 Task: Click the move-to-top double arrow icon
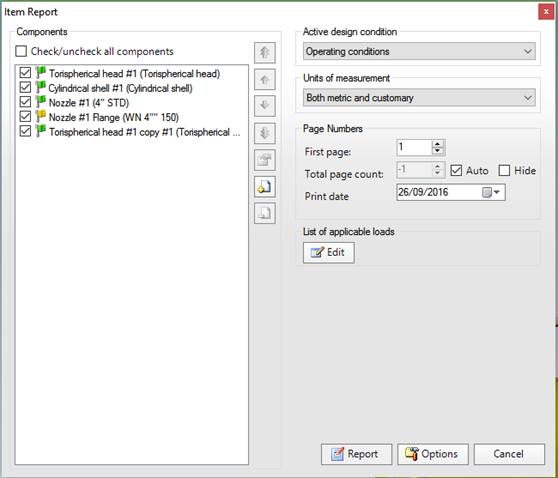point(264,53)
